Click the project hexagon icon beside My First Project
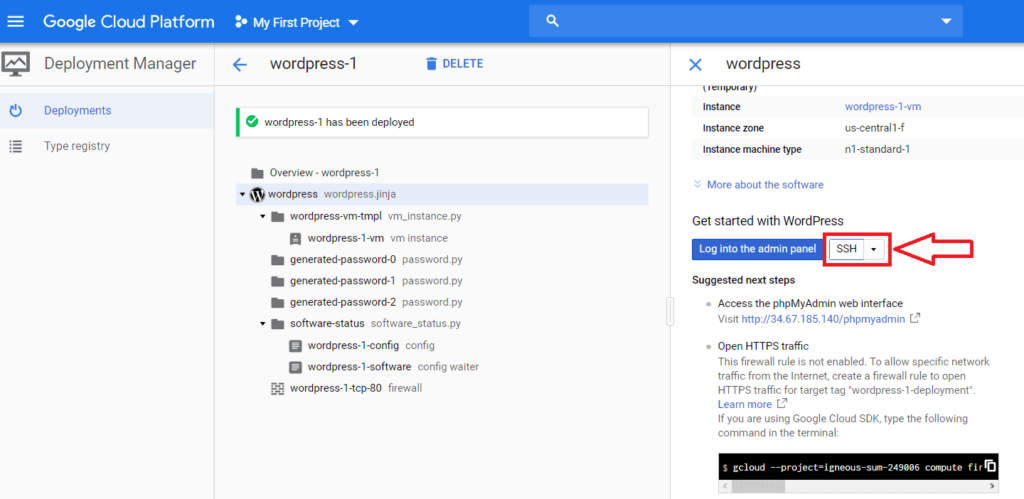1024x499 pixels. [x=240, y=22]
